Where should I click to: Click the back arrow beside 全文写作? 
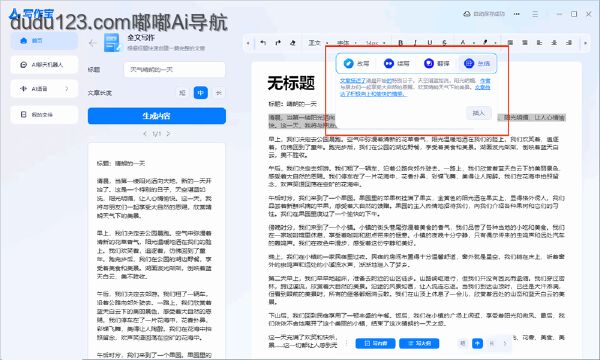92,43
